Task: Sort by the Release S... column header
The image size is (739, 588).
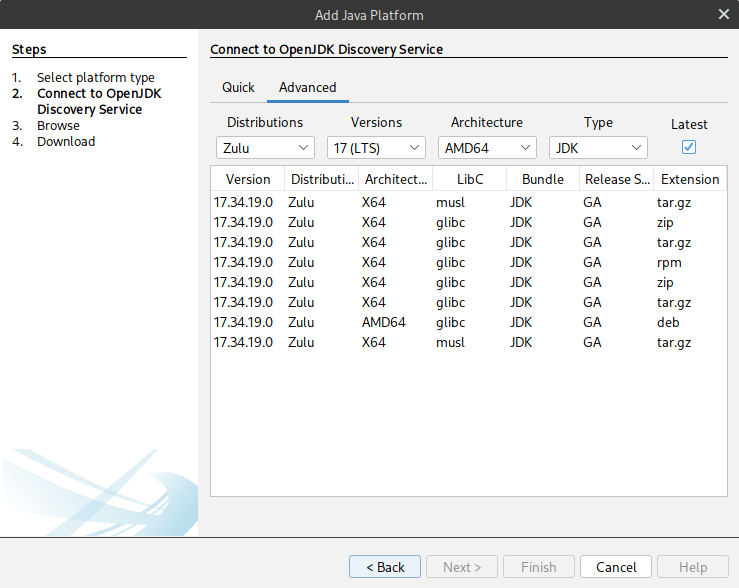Action: tap(617, 179)
